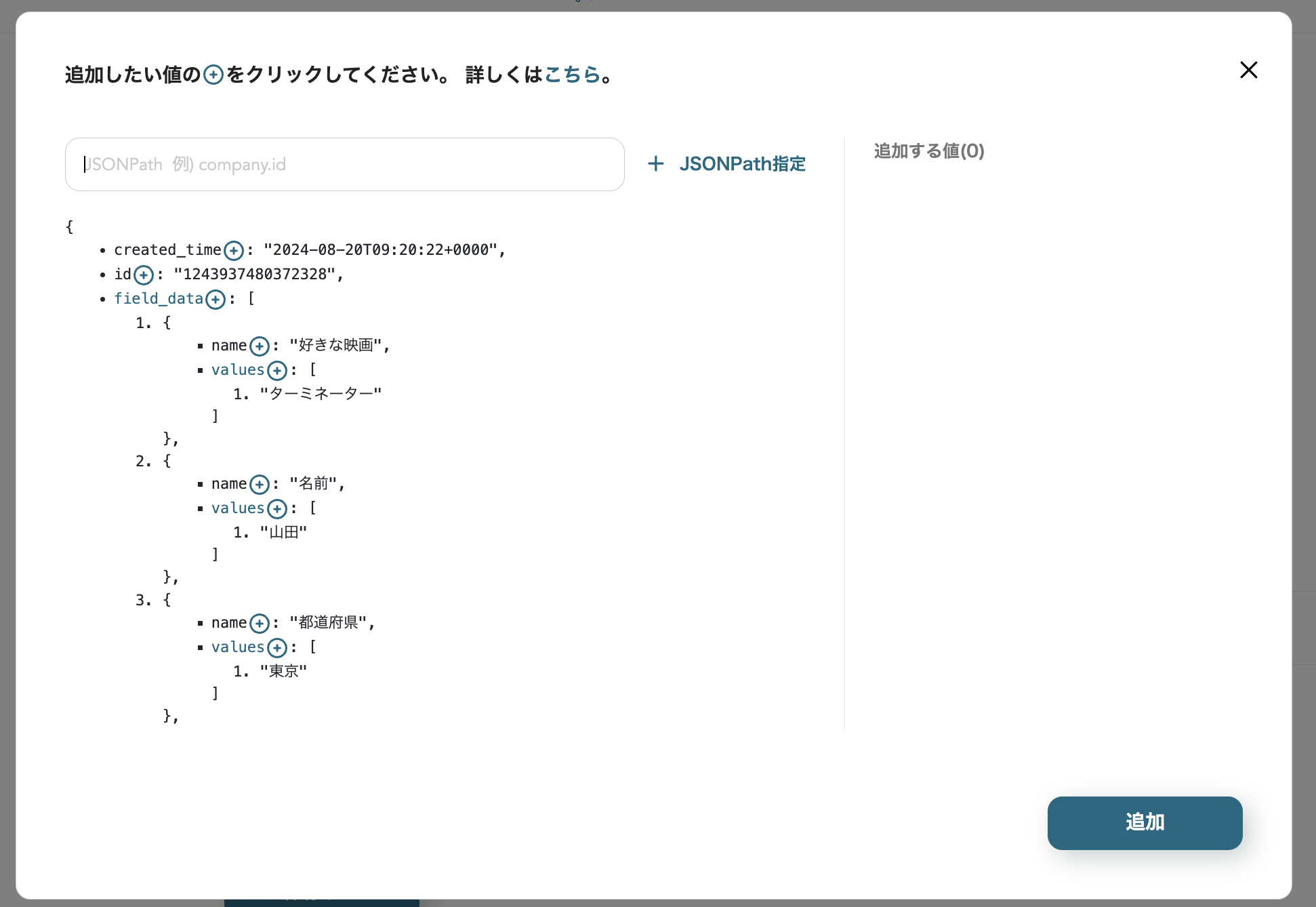This screenshot has height=907, width=1316.
Task: Click the JSONPath指定 button
Action: 742,164
